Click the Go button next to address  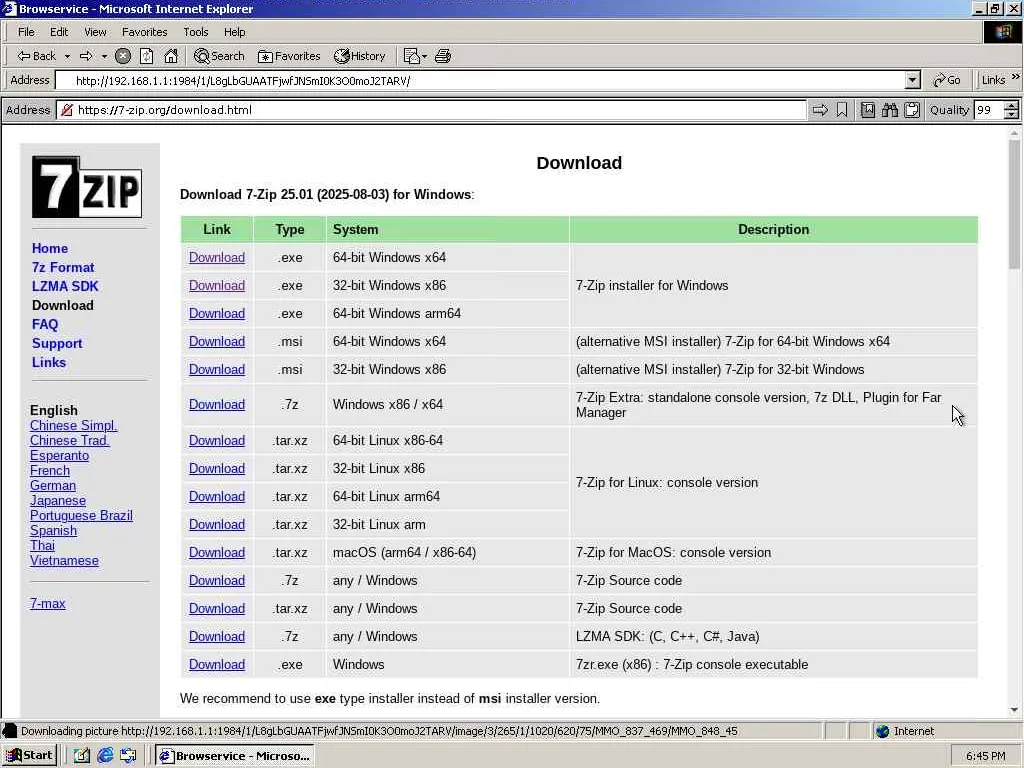tap(947, 80)
